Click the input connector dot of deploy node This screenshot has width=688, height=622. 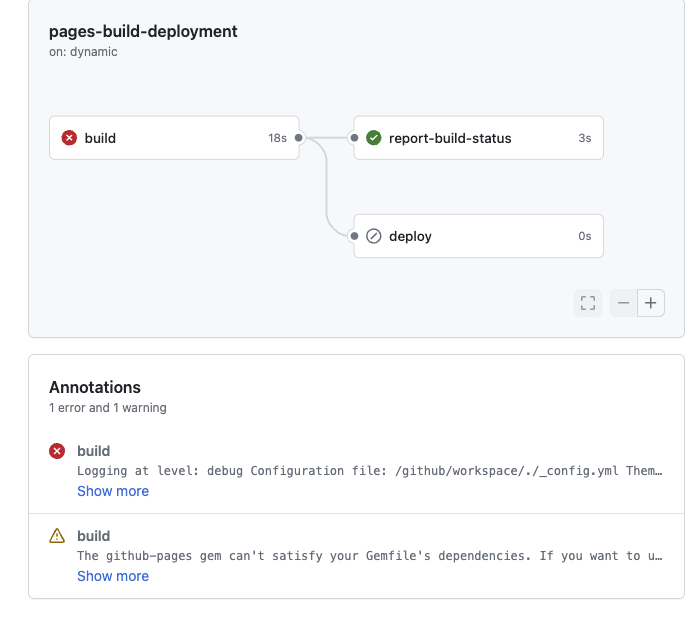click(x=354, y=236)
